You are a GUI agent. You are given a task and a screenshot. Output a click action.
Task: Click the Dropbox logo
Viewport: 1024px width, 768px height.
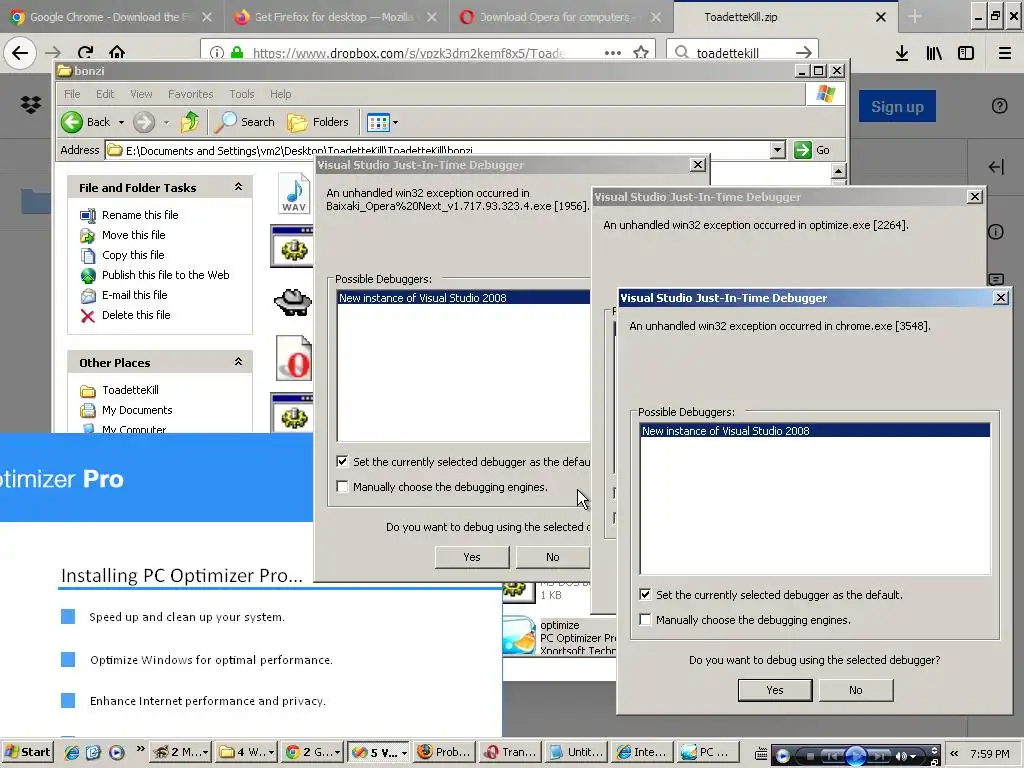pos(31,104)
